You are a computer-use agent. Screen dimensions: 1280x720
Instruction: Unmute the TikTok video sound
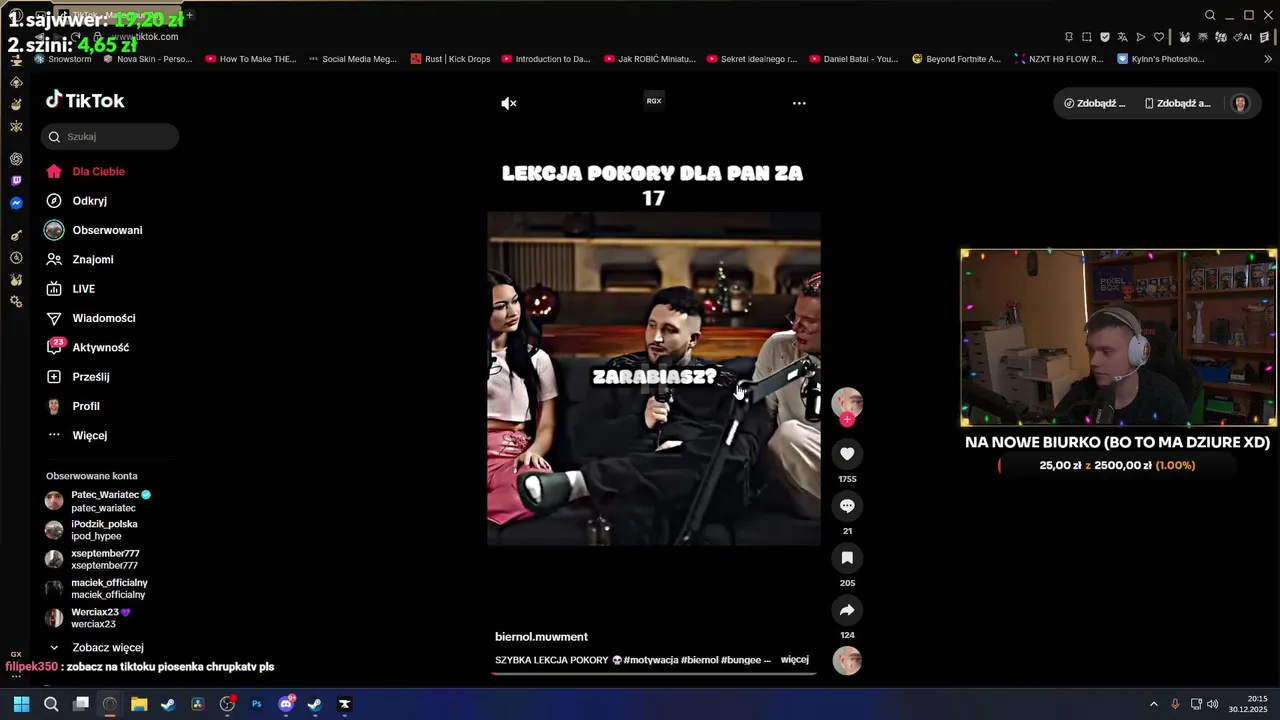[x=509, y=103]
